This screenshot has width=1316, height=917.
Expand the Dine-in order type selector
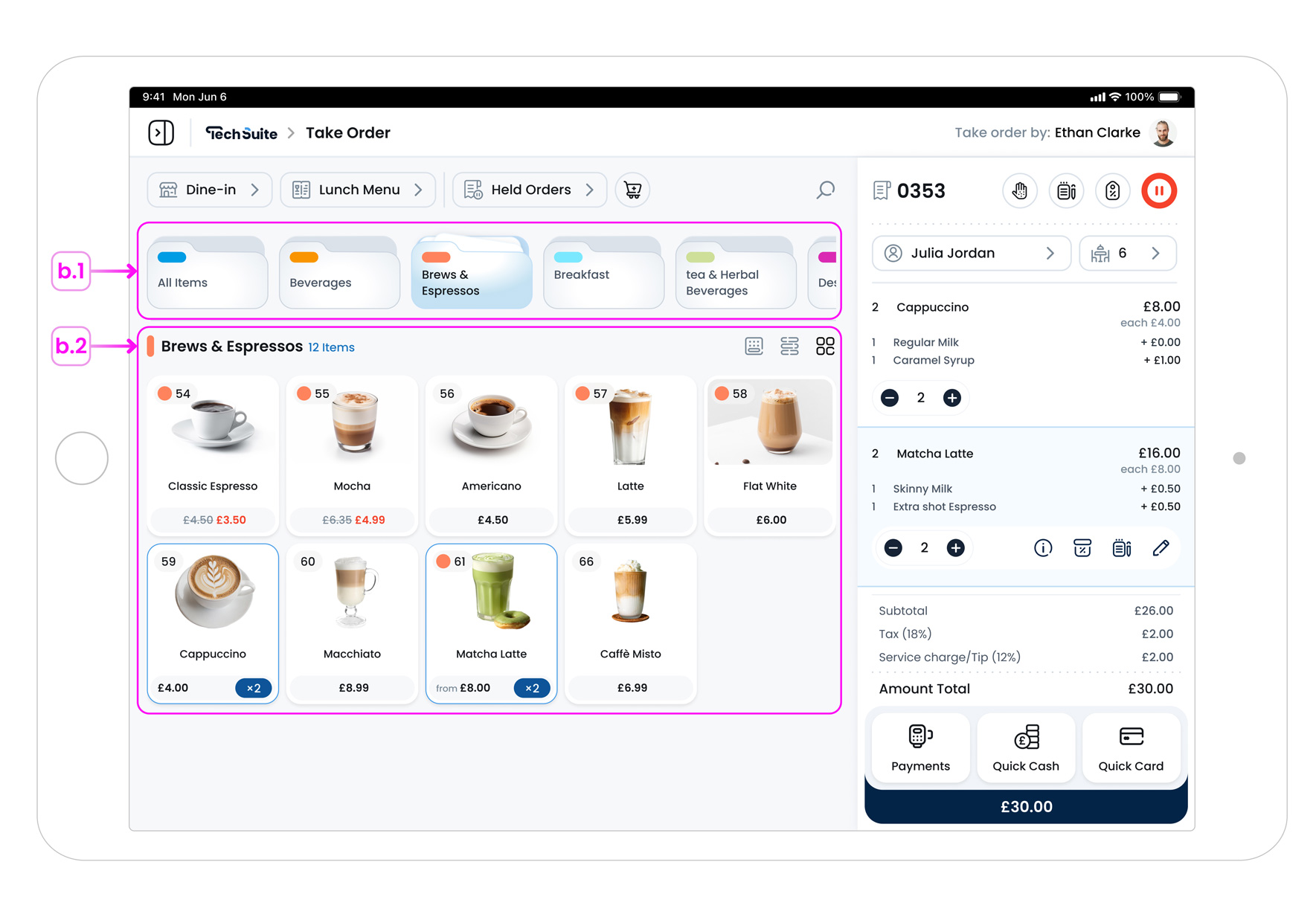pos(209,190)
